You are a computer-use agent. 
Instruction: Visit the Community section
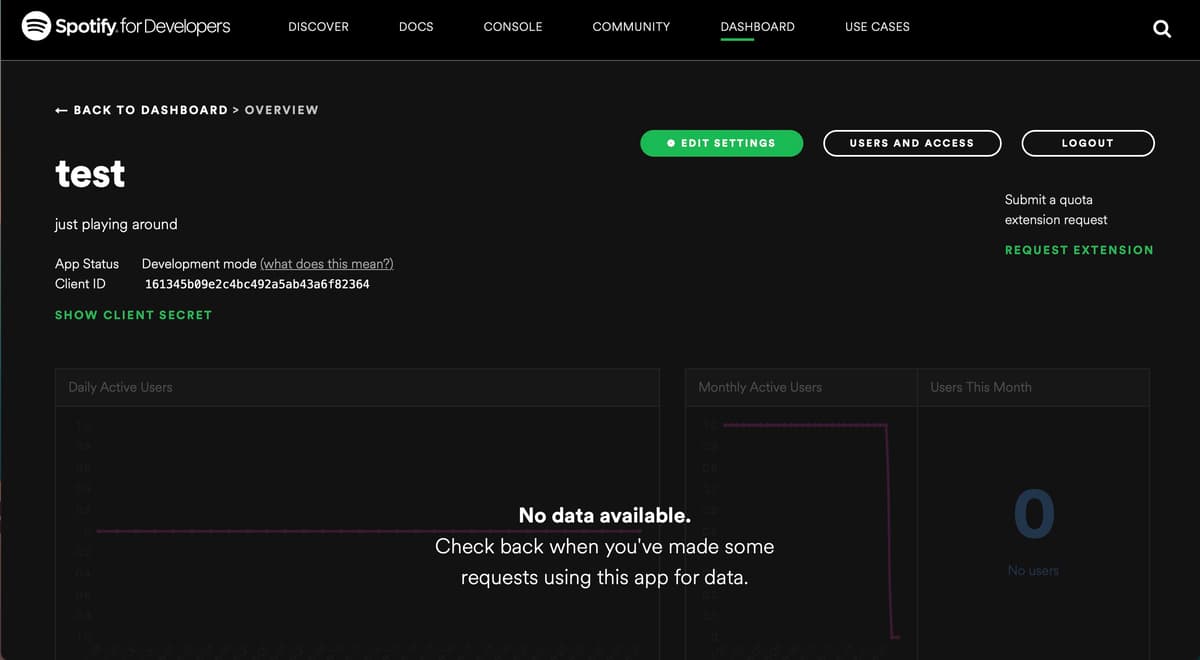click(x=631, y=27)
